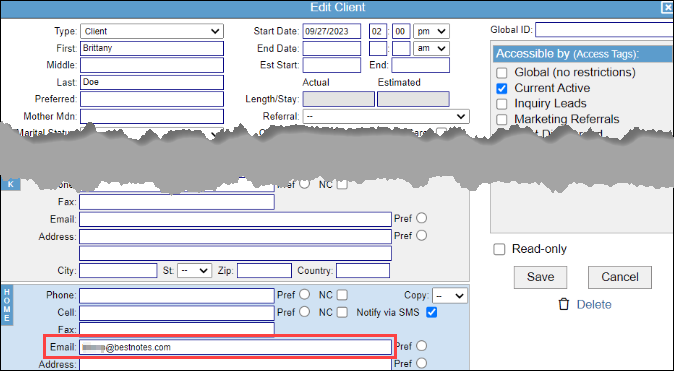674x371 pixels.
Task: Check Global (no restrictions) access tag
Action: click(x=502, y=72)
